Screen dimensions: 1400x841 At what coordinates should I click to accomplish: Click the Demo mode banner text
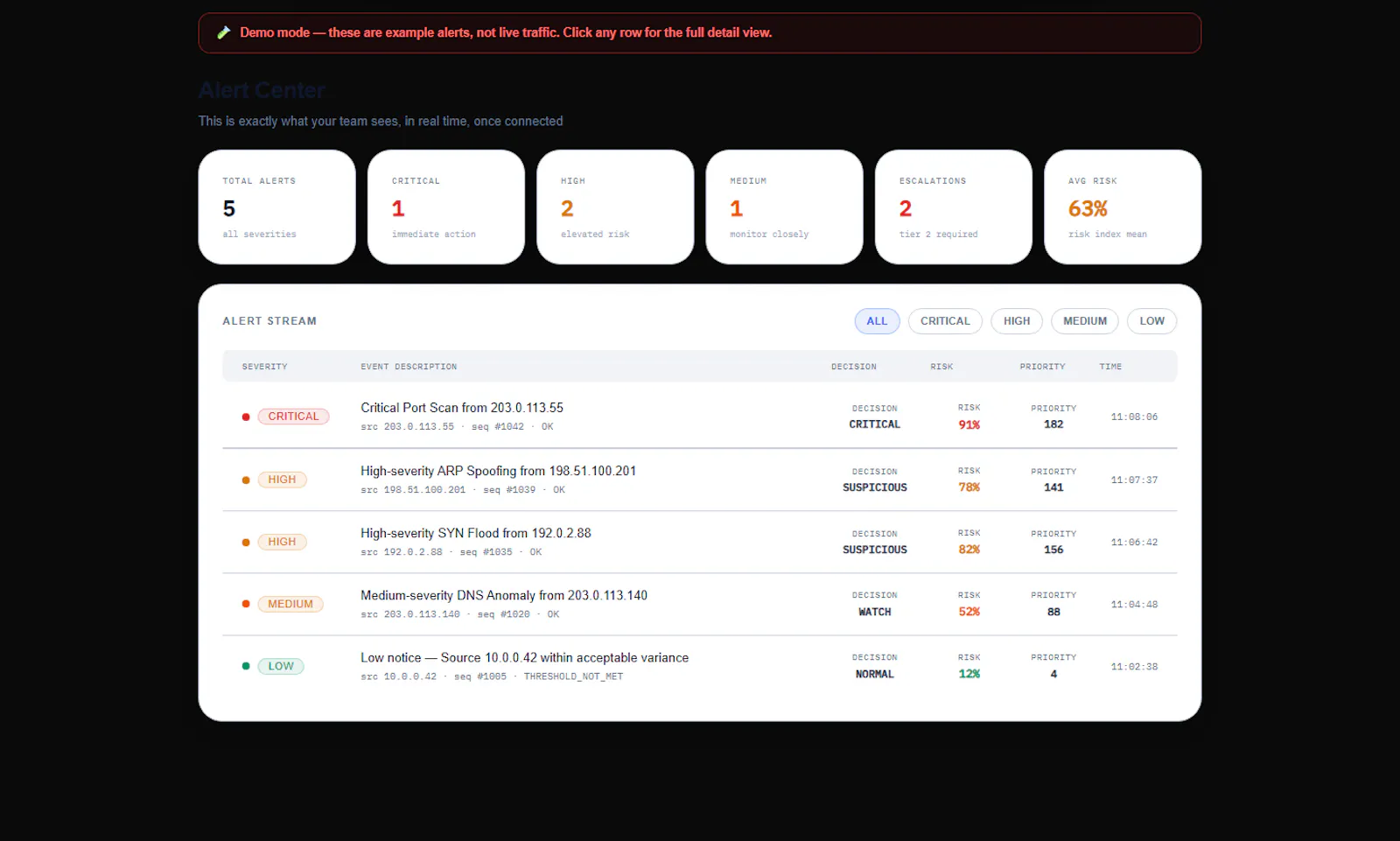[506, 32]
